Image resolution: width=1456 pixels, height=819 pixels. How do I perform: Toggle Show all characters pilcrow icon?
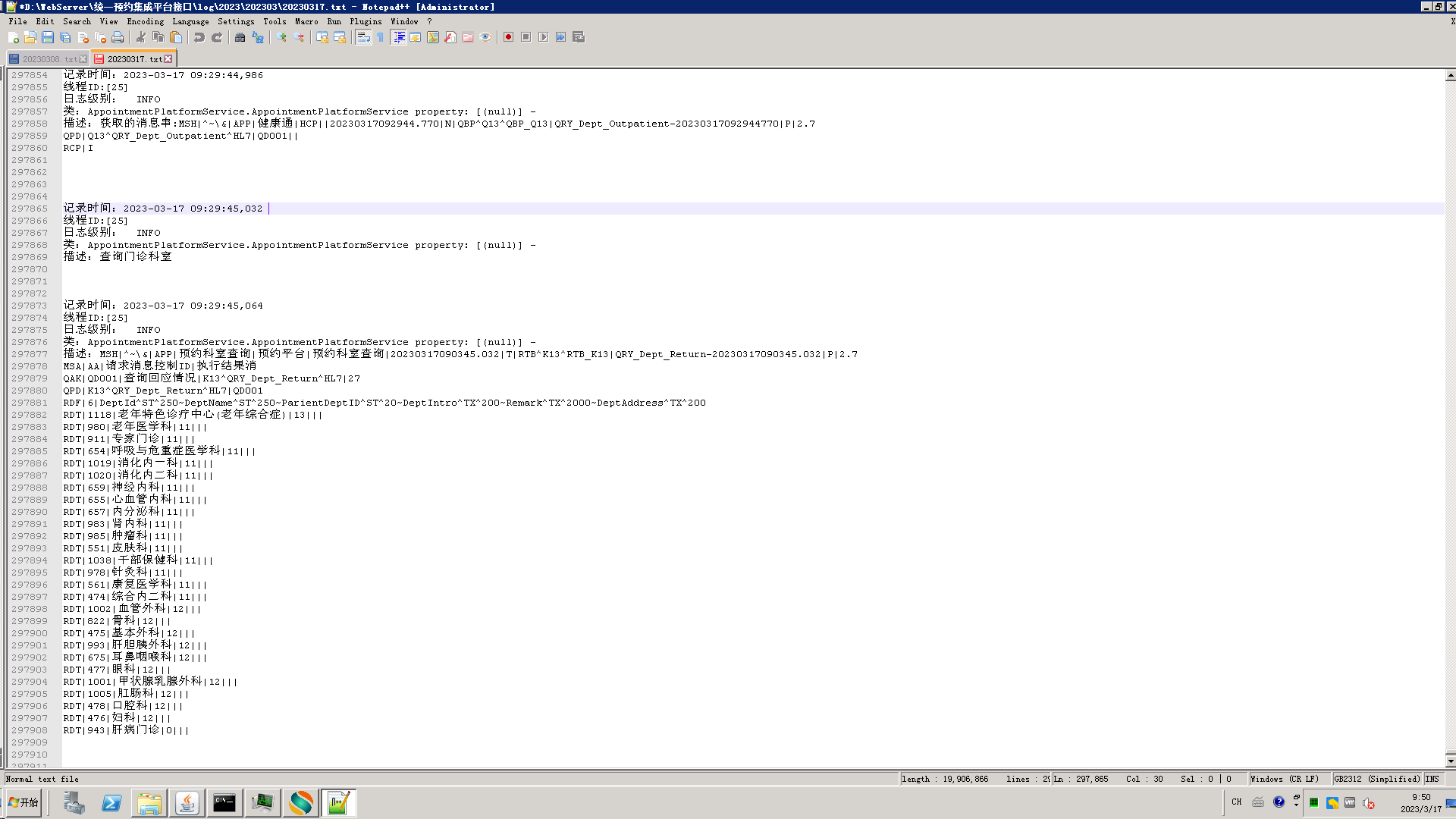pos(381,37)
